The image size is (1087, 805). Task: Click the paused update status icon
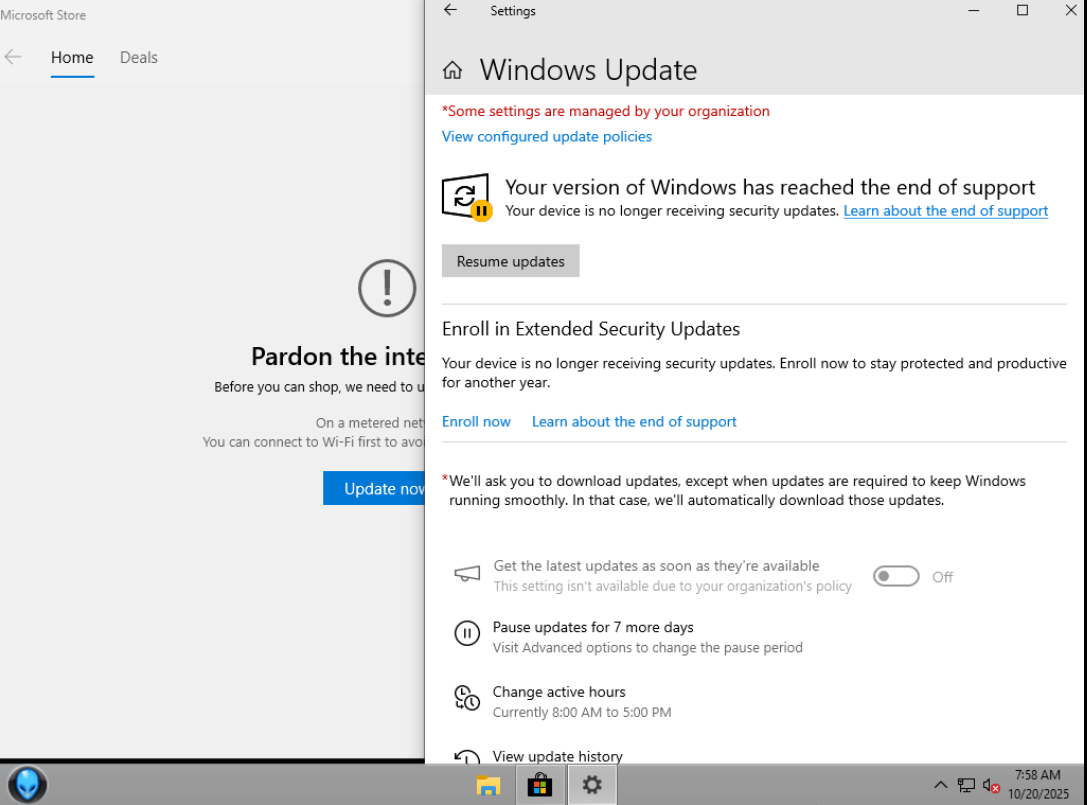[x=467, y=197]
